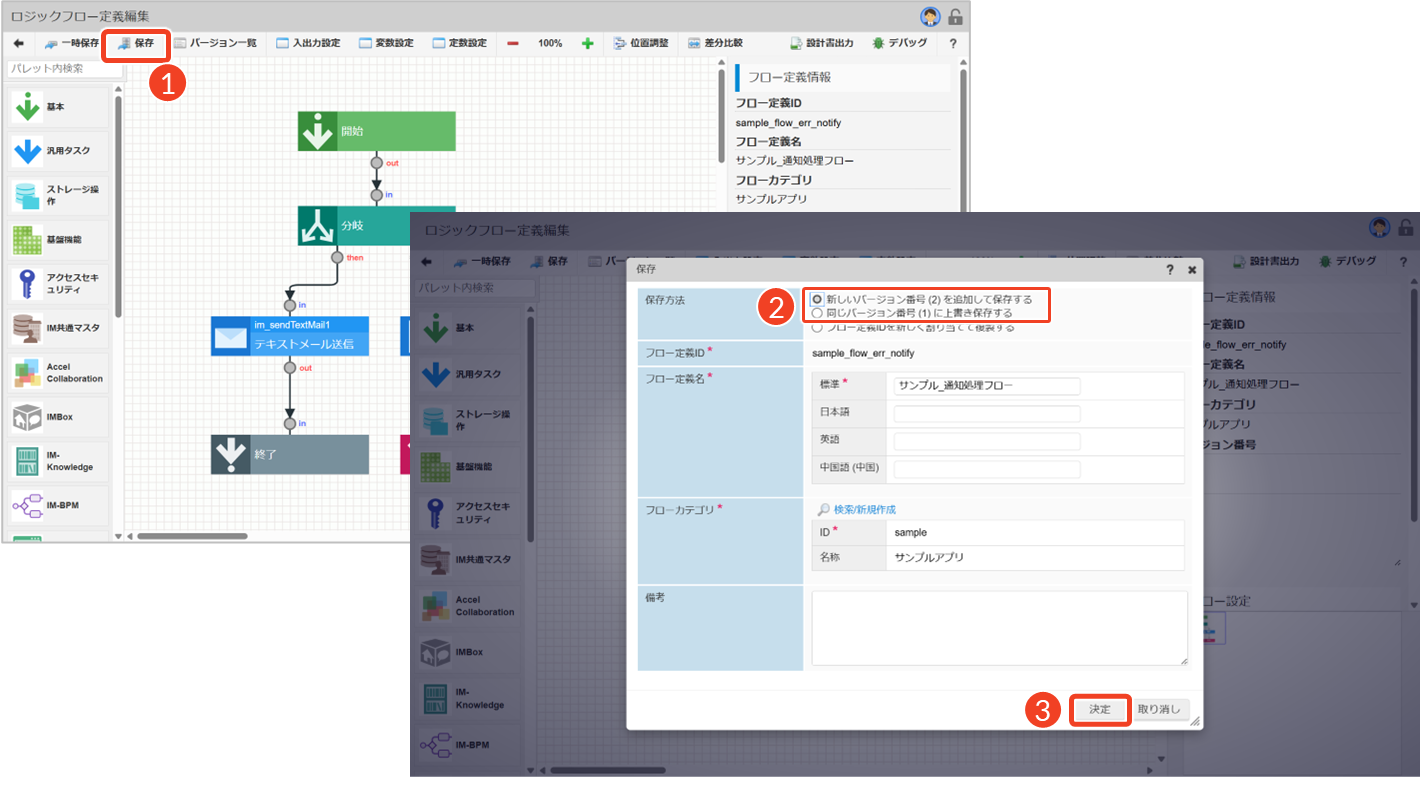
Task: Select the third save method radio button
Action: [x=818, y=327]
